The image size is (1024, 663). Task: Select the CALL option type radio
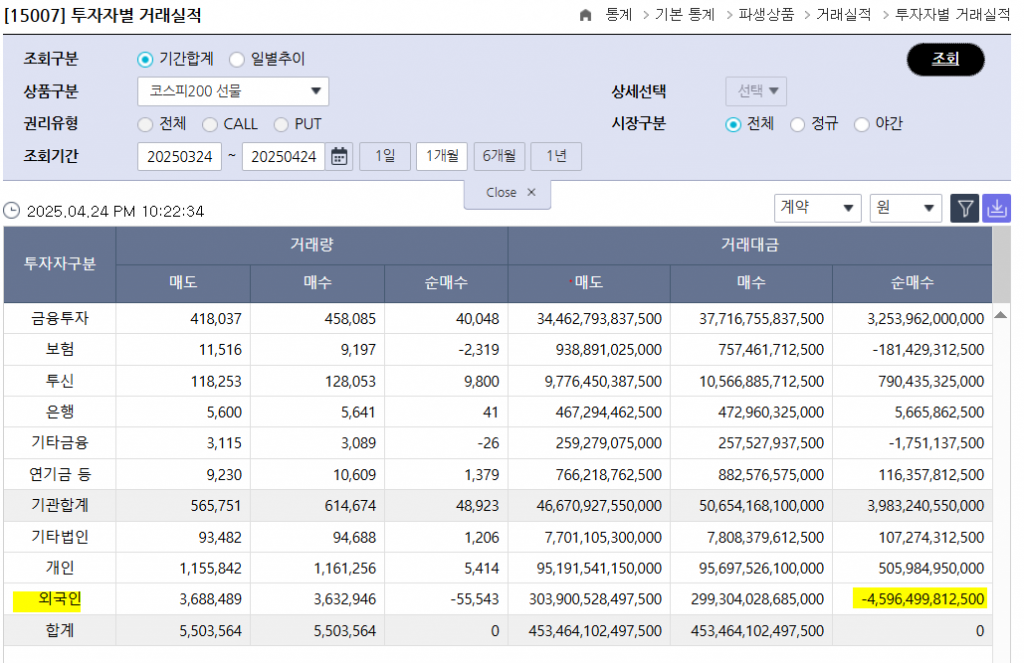[210, 125]
